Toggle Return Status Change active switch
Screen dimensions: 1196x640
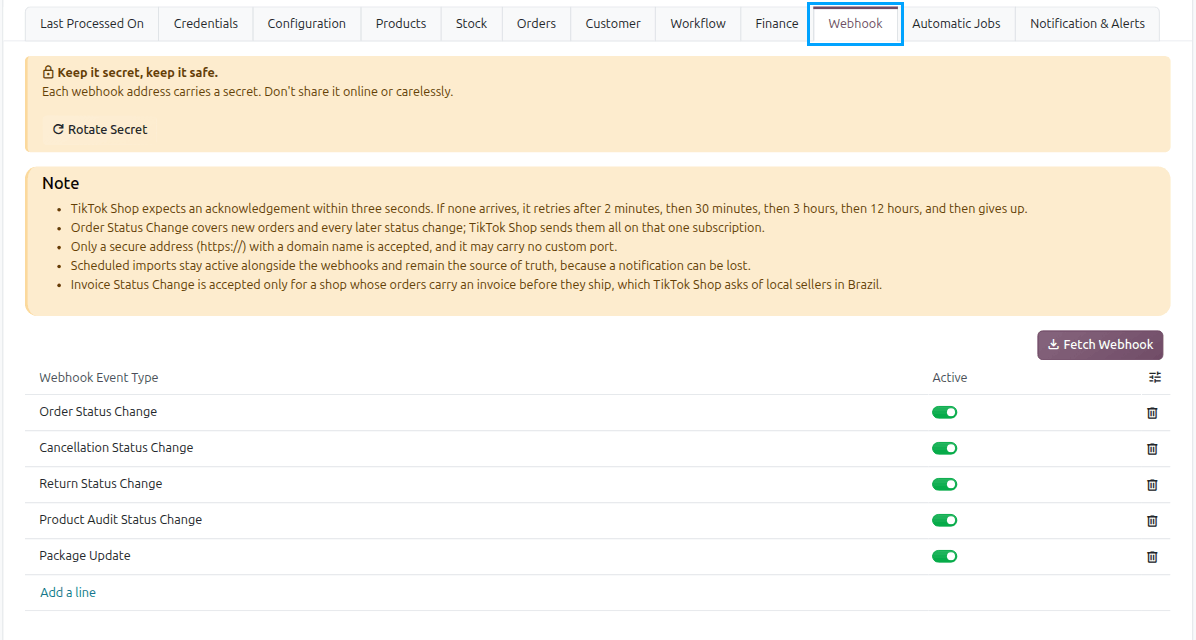tap(944, 484)
